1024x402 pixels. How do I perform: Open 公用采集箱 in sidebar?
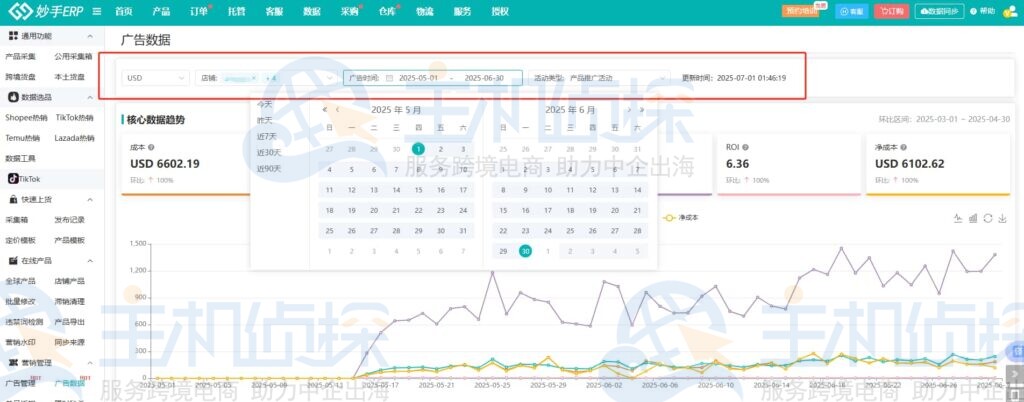73,57
